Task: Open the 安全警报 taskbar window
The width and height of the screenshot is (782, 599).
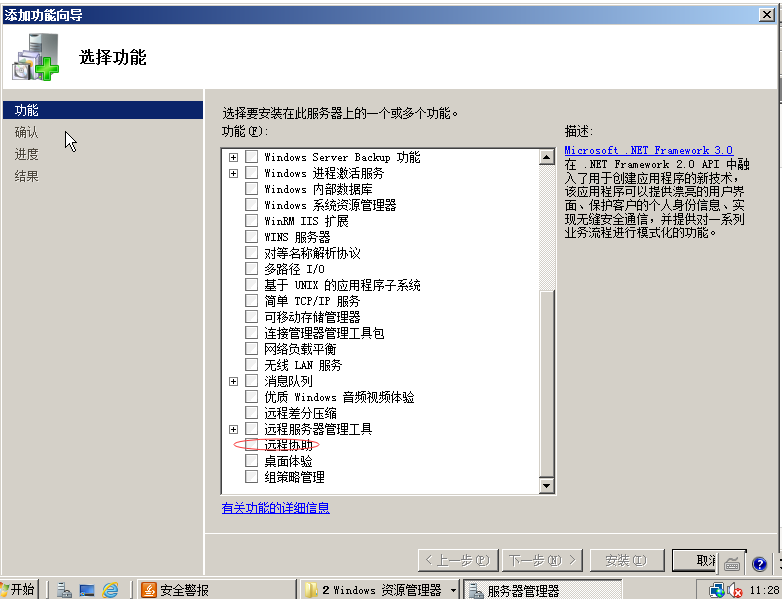Action: [185, 590]
